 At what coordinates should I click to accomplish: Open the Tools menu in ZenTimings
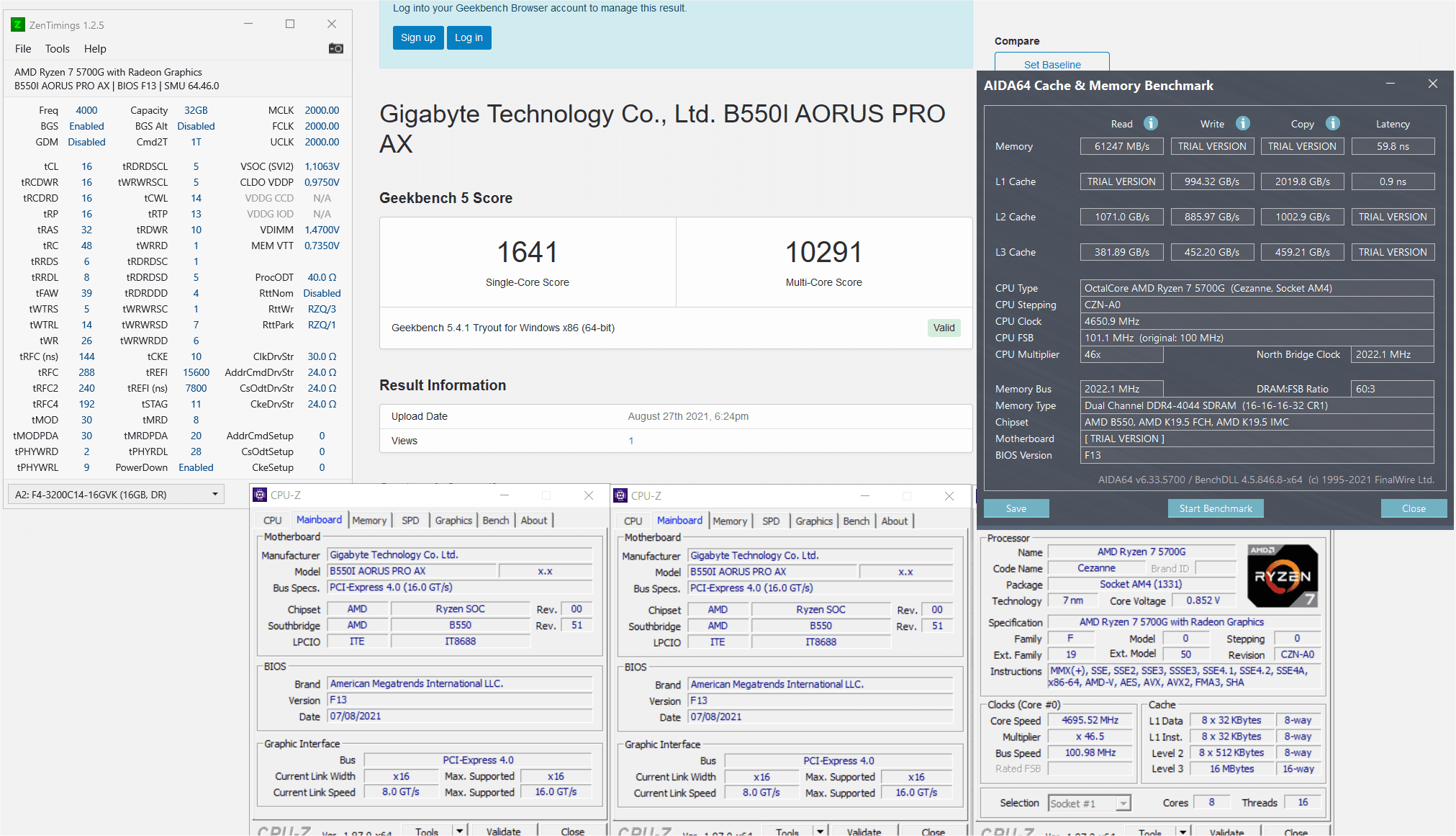(57, 49)
